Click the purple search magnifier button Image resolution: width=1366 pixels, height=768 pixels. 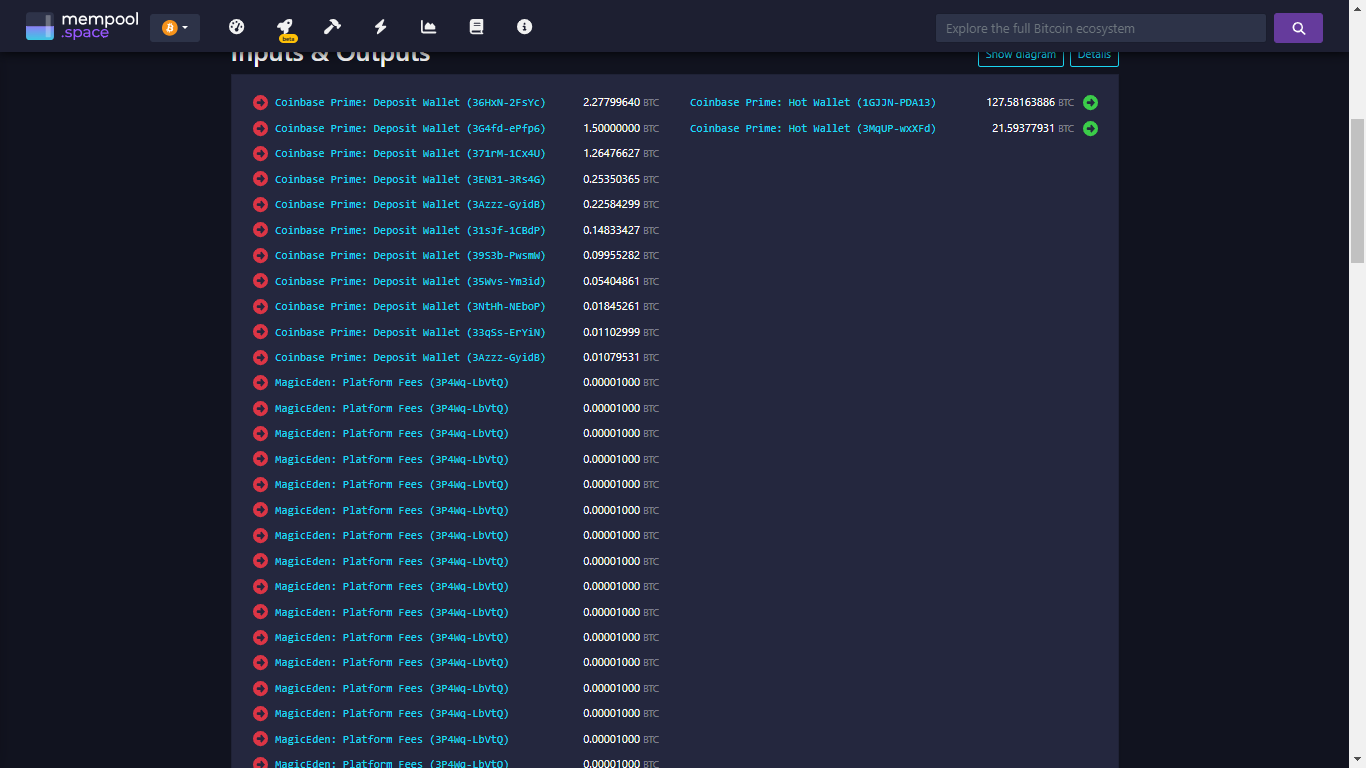1298,28
